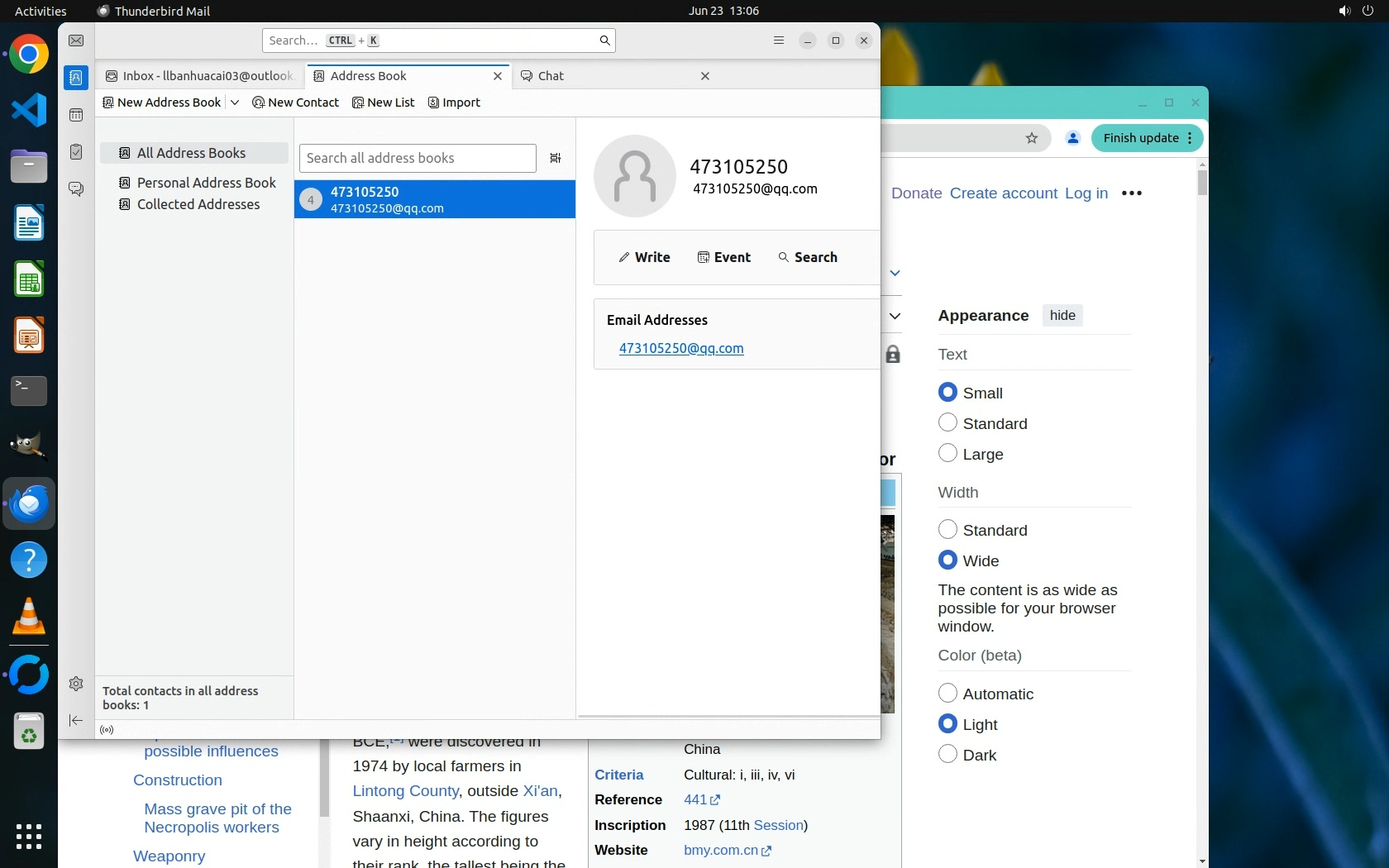The image size is (1389, 868).
Task: Click the Search all address books field
Action: click(418, 158)
